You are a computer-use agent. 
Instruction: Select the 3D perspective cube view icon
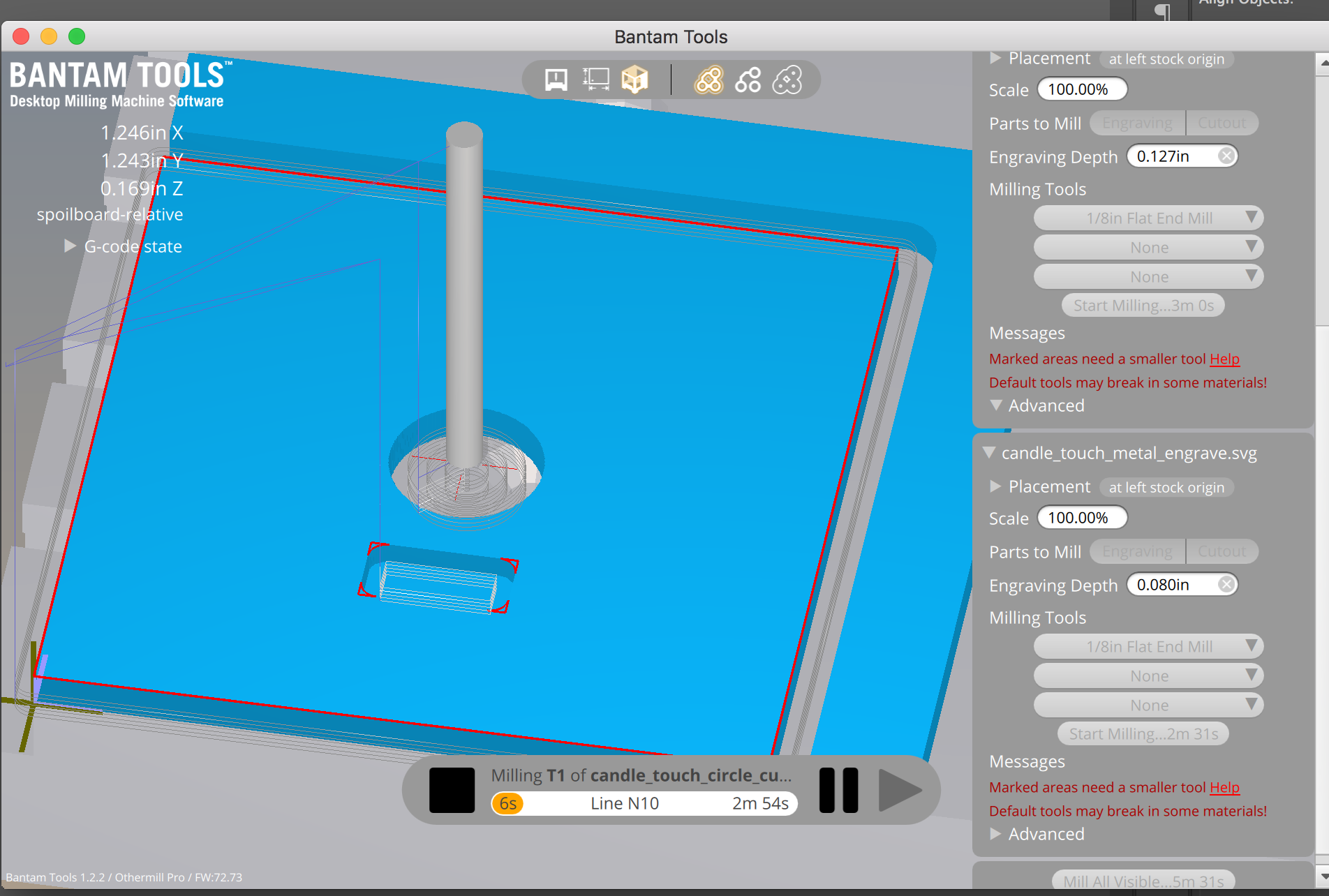tap(634, 80)
